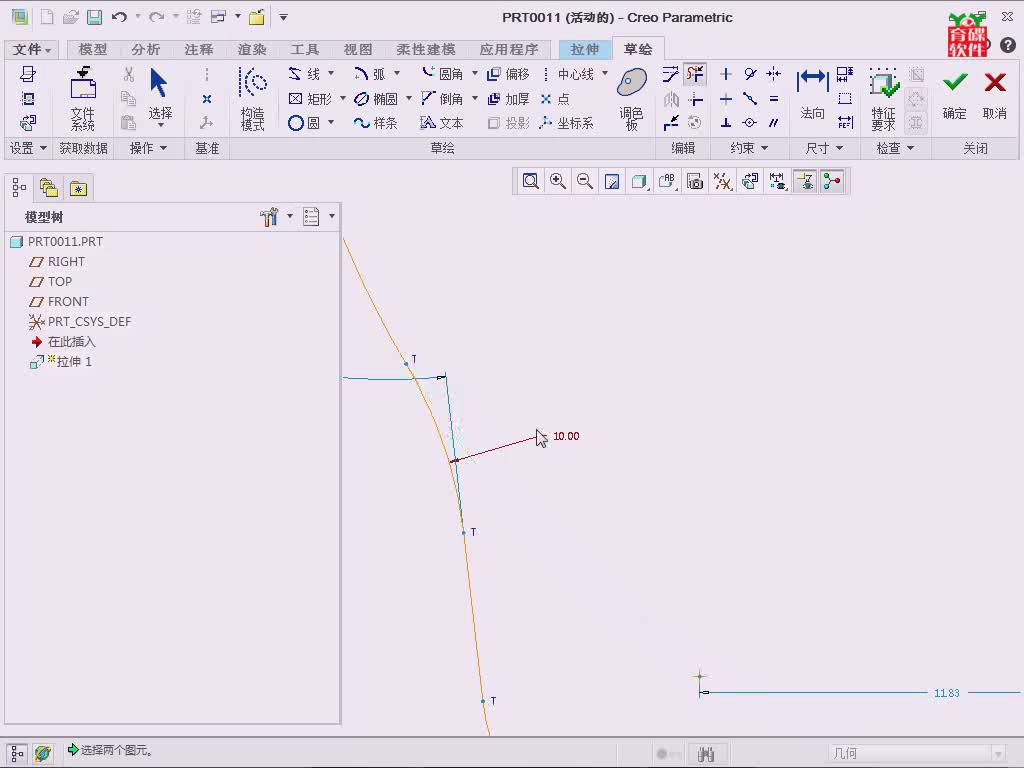The width and height of the screenshot is (1024, 768).
Task: Apply the Parallel constraint
Action: coord(774,123)
